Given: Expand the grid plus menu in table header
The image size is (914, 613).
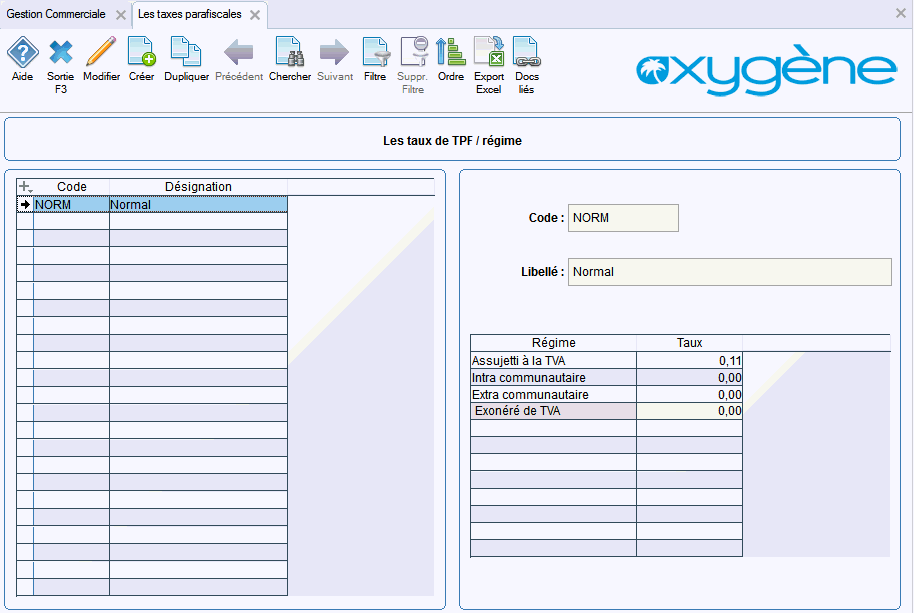Looking at the screenshot, I should [x=25, y=186].
